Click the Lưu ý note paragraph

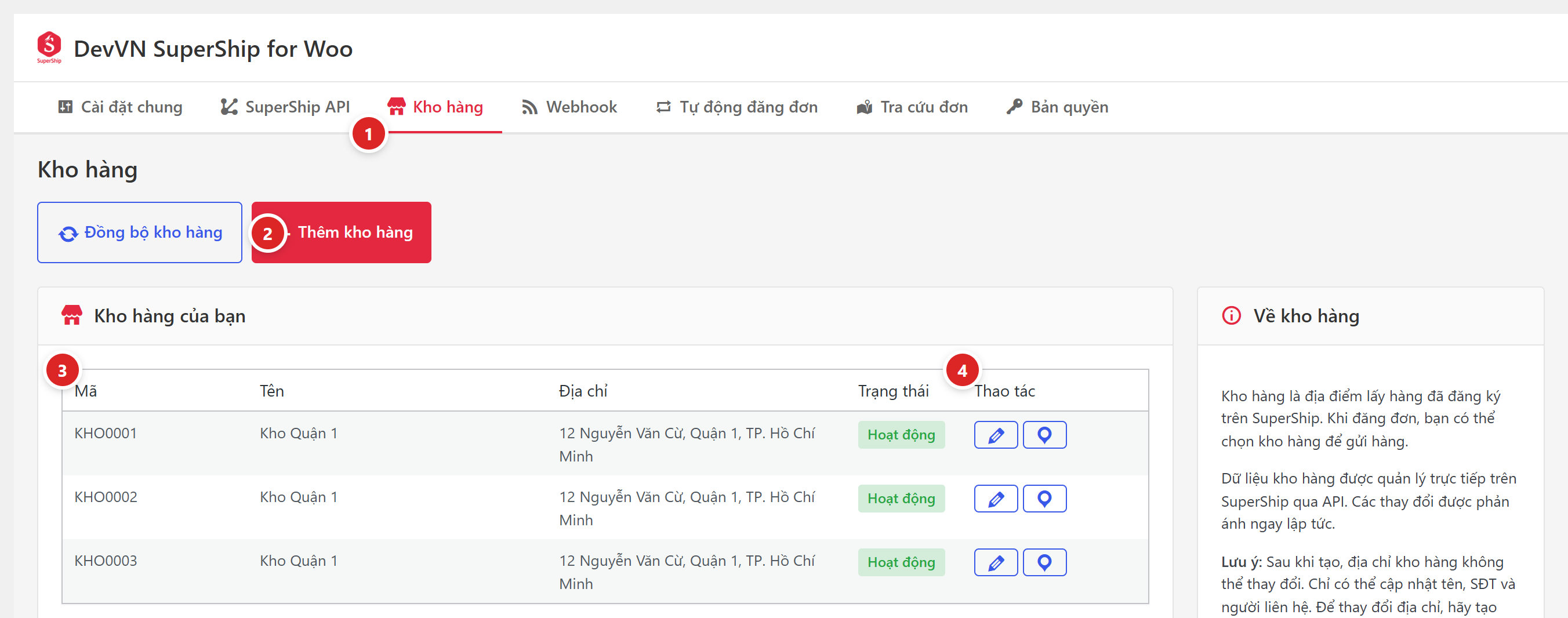[x=1370, y=584]
